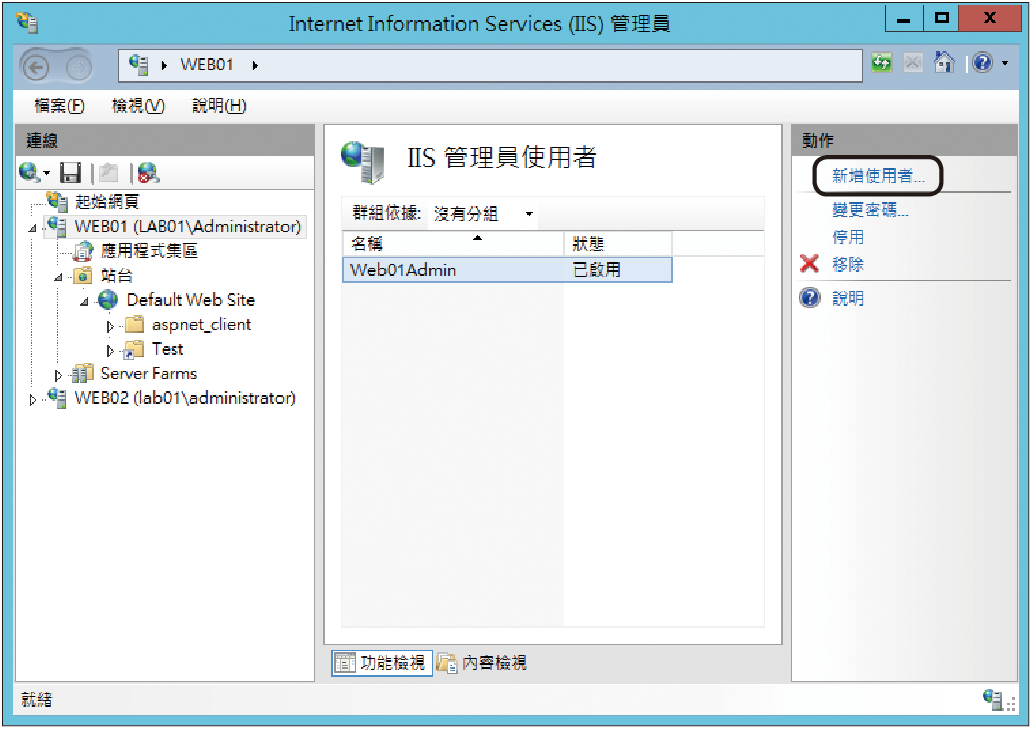Expand the WEB02 server node
The height and width of the screenshot is (729, 1033).
tap(32, 400)
